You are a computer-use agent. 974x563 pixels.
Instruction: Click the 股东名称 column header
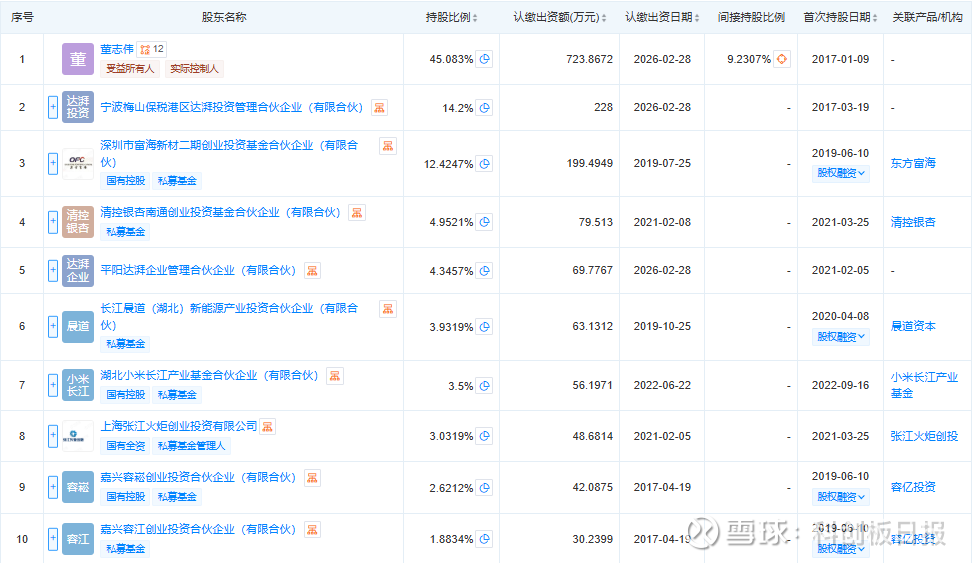(x=224, y=17)
